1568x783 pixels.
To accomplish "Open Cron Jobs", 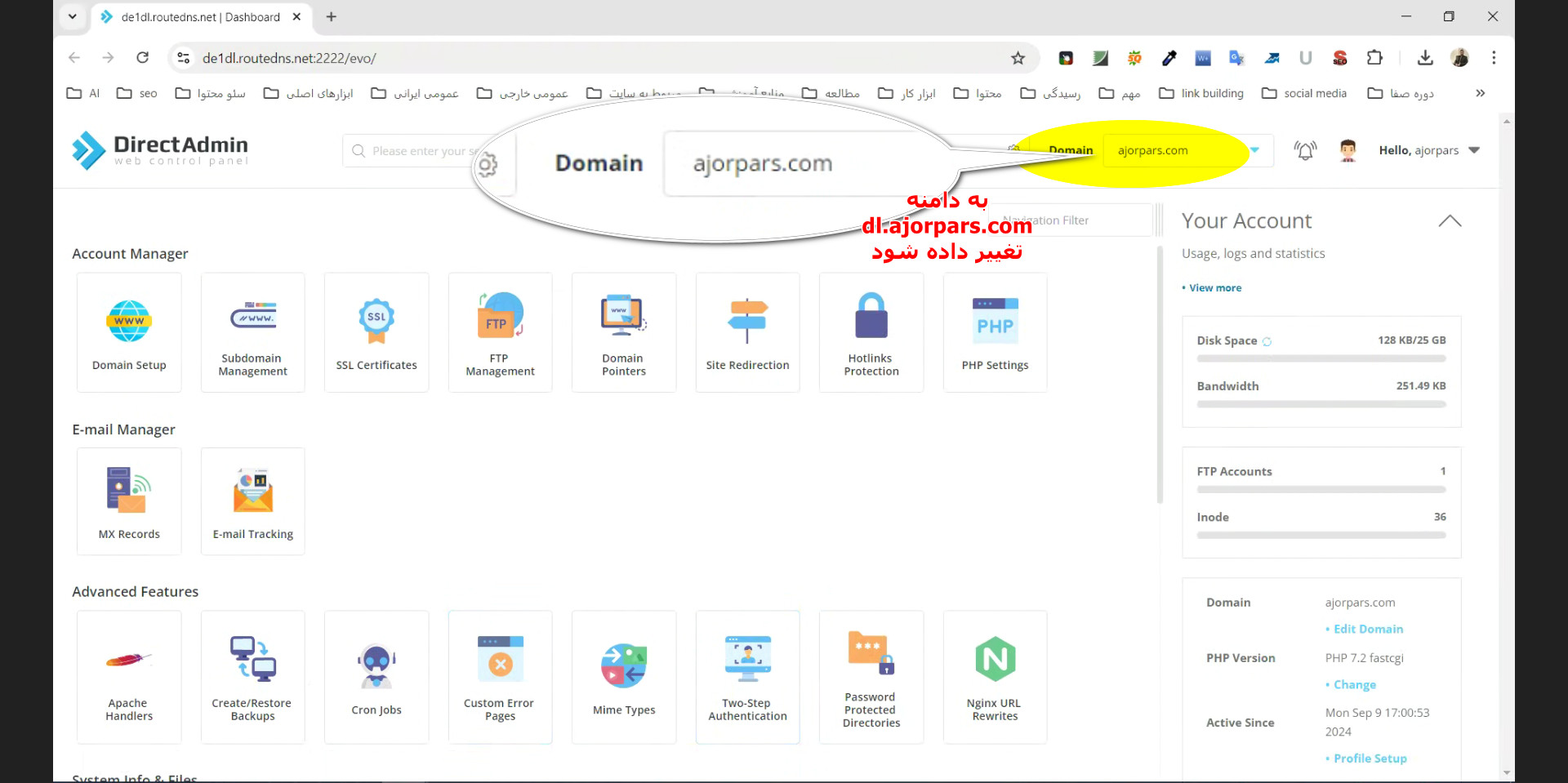I will pyautogui.click(x=376, y=677).
